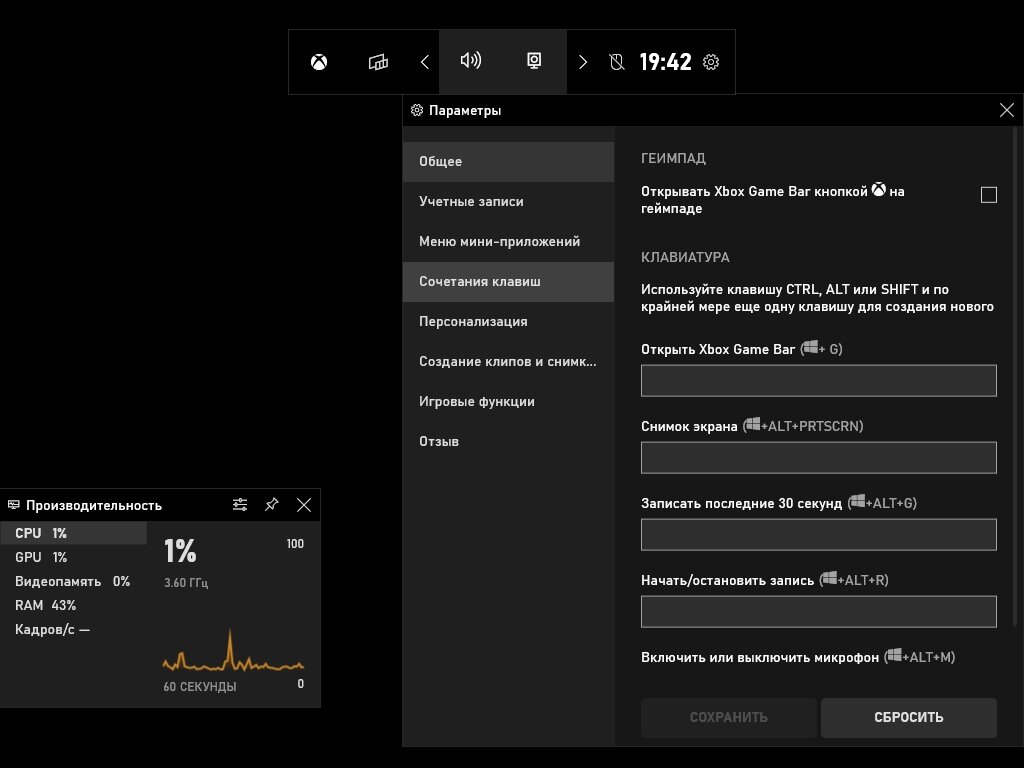Open the widget menu icon
Viewport: 1024px width, 768px height.
coord(378,62)
